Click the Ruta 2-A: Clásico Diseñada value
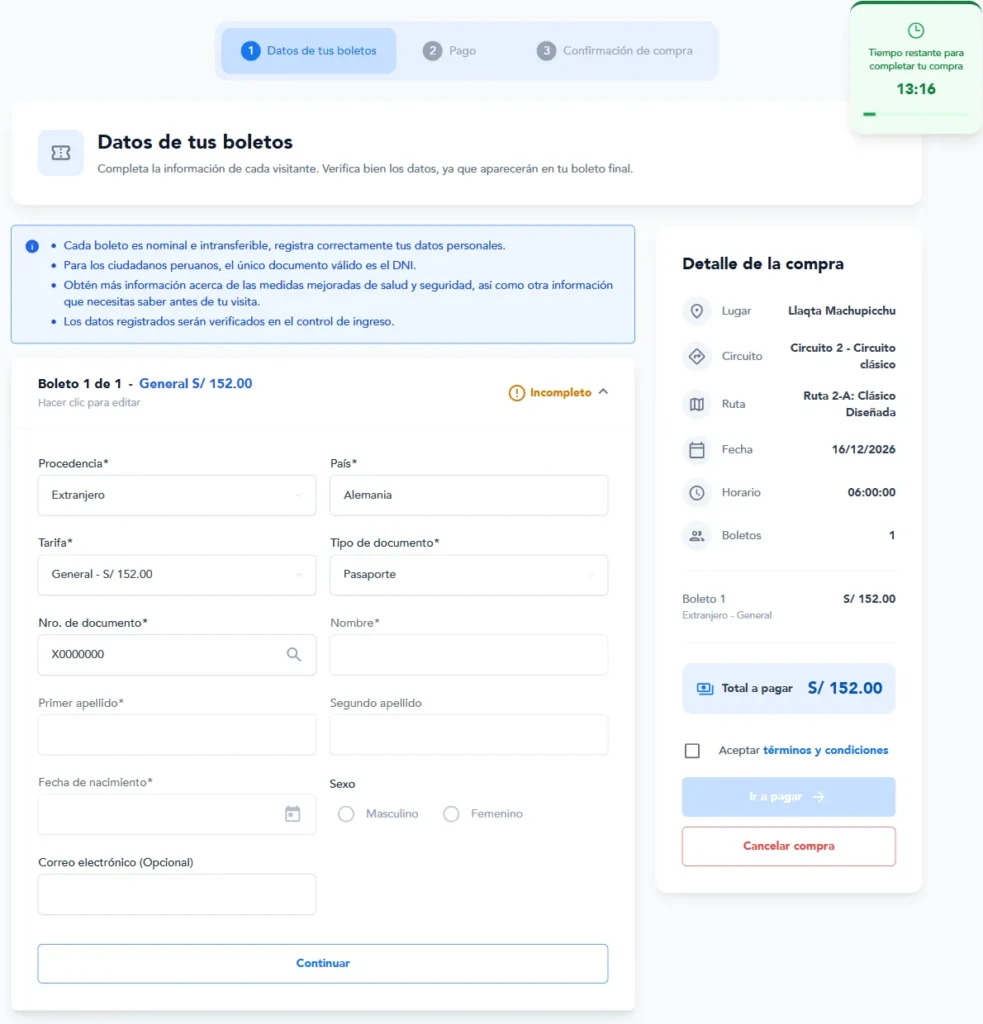Image resolution: width=983 pixels, height=1024 pixels. pos(849,404)
